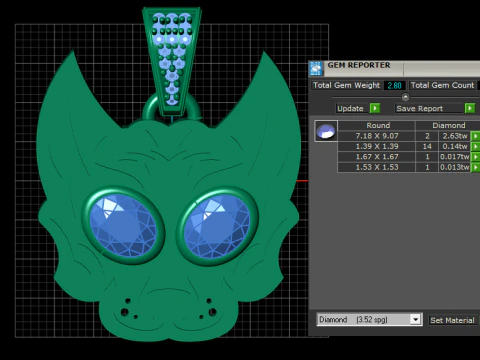Click the green arrow for the 2.63tw row

[x=475, y=136]
